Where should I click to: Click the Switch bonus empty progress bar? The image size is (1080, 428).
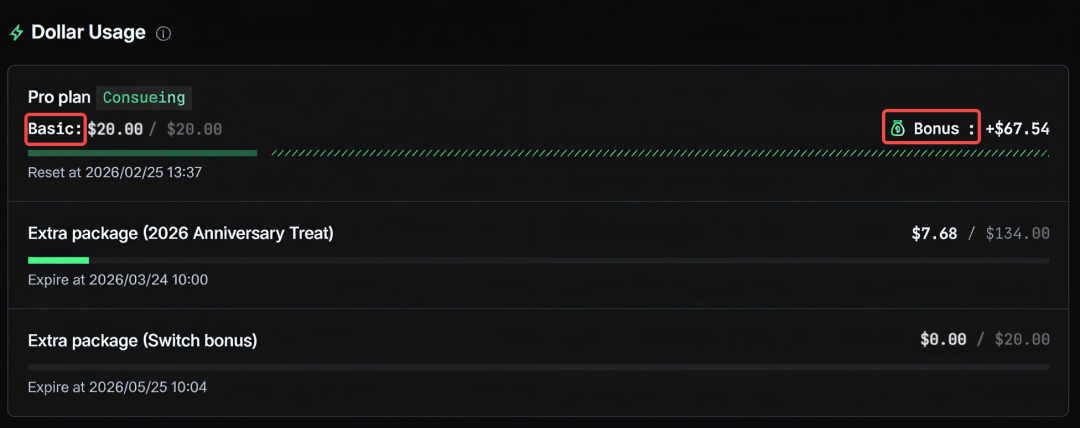pyautogui.click(x=538, y=367)
